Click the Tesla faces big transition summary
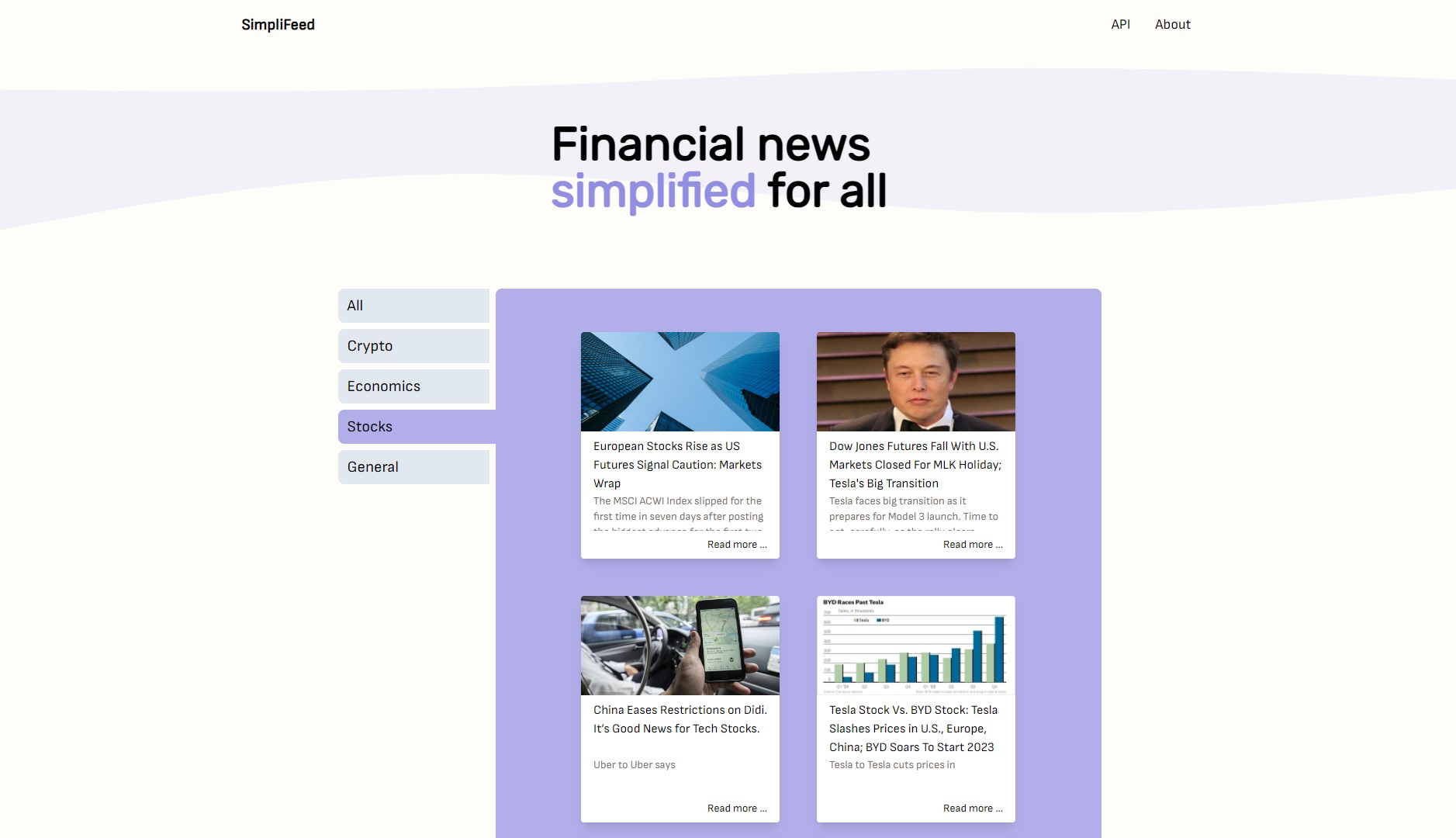1456x838 pixels. click(x=914, y=514)
